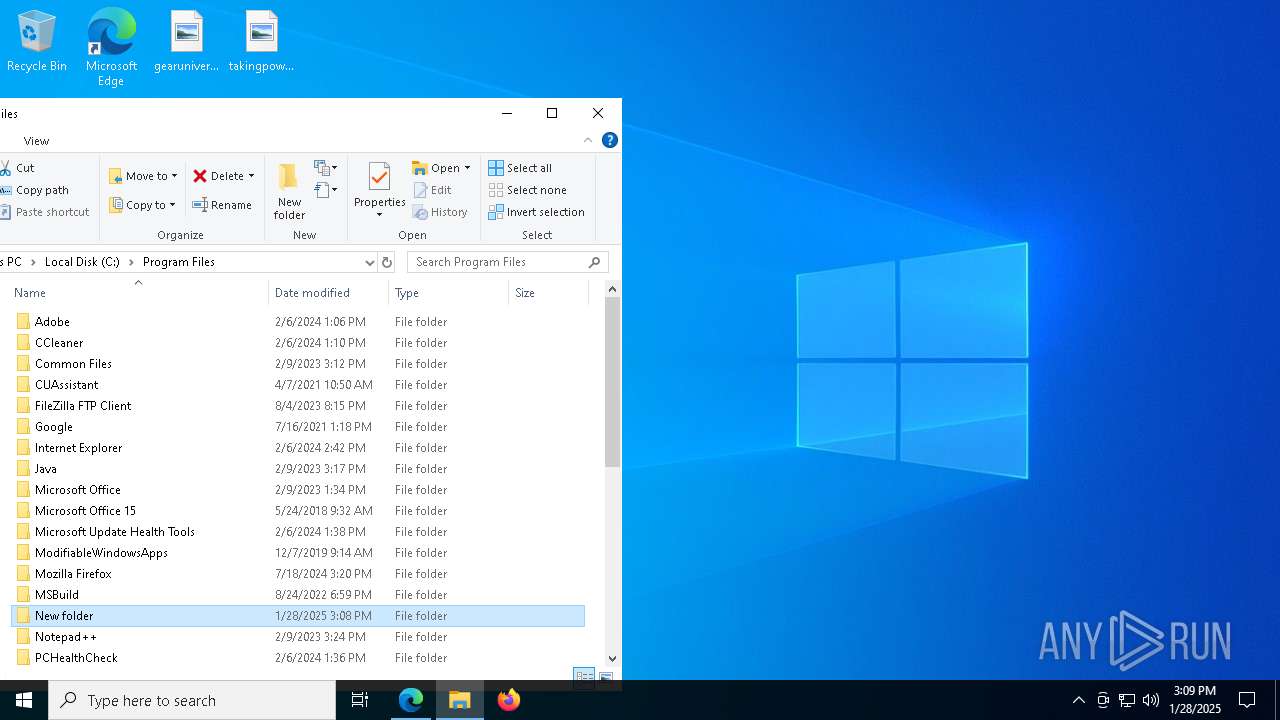Click Paste shortcut in the ribbon
1280x720 pixels.
click(45, 212)
